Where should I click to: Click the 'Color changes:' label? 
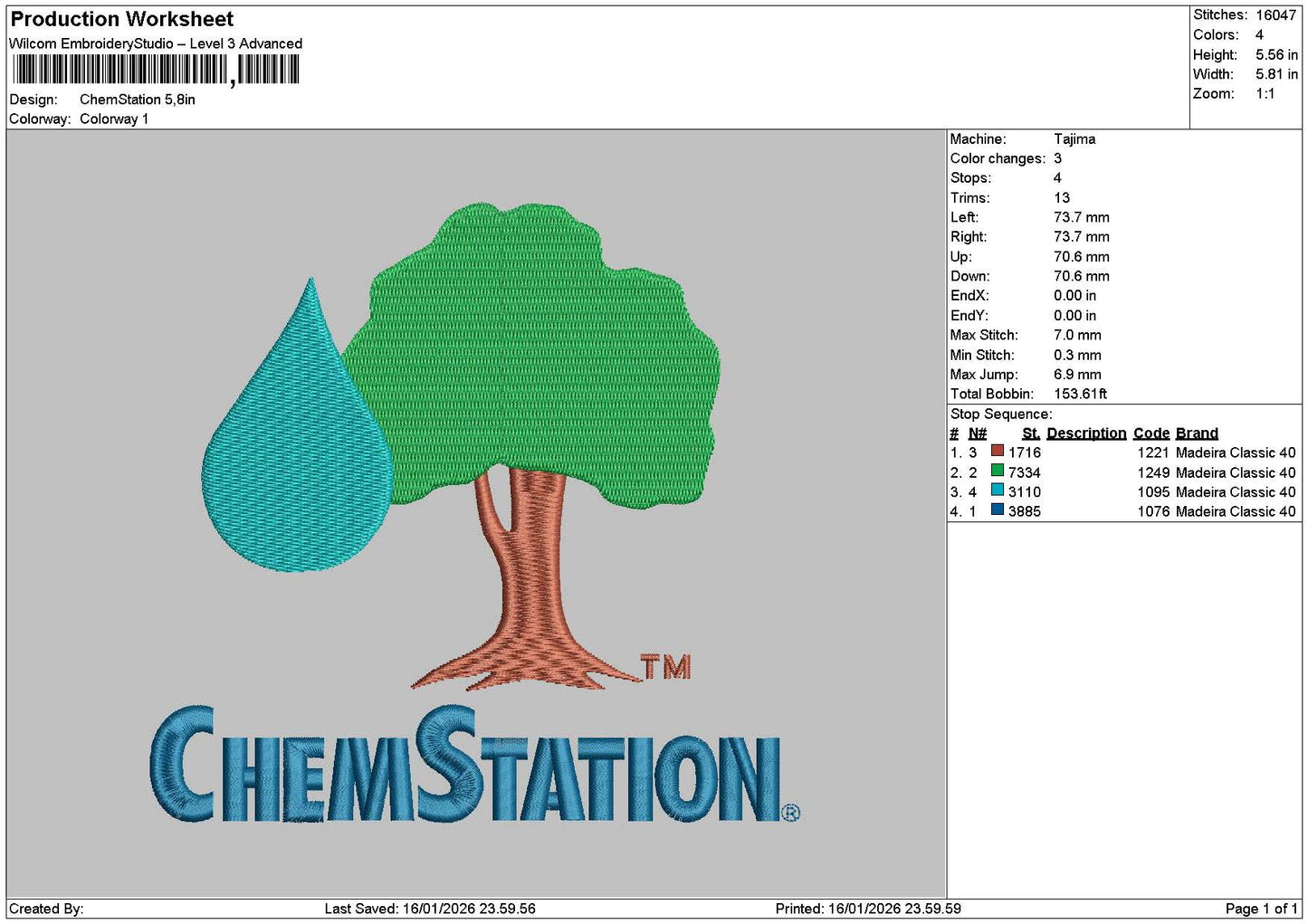(x=998, y=158)
